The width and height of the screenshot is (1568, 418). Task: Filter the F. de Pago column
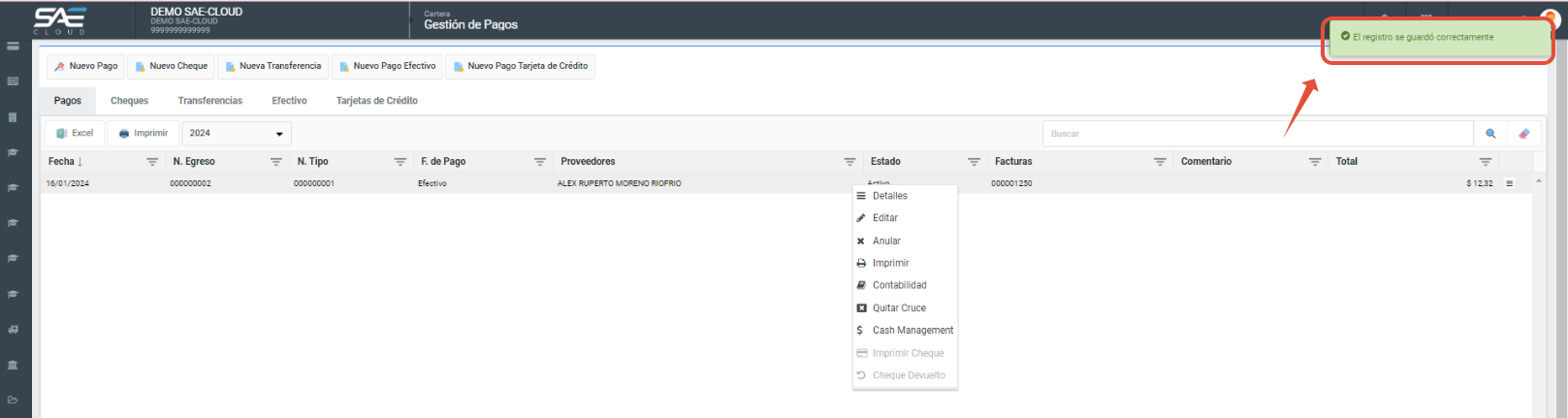point(540,162)
